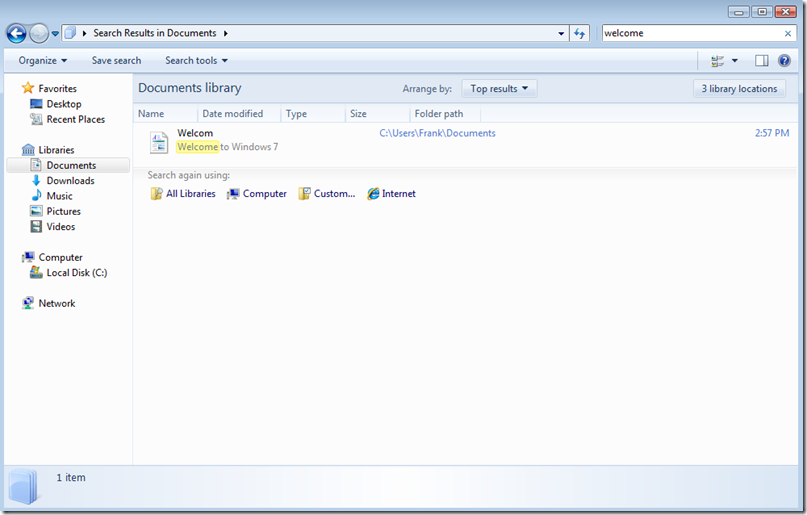
Task: Open the Pictures library
Action: [63, 211]
